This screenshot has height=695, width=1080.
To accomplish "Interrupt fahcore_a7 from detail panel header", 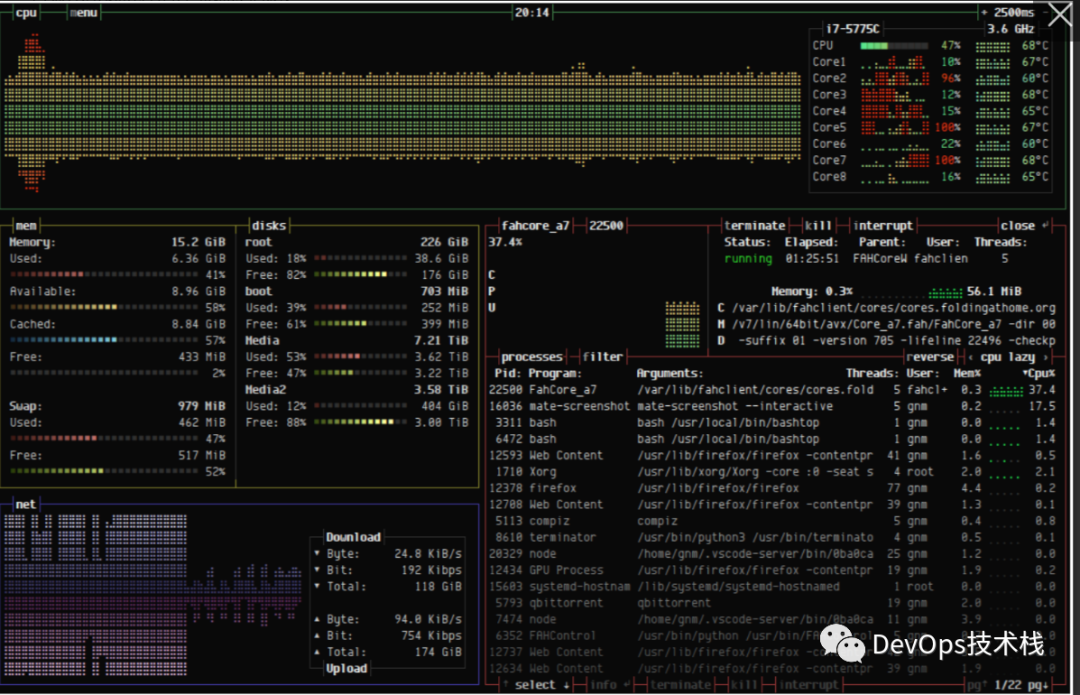I will tap(883, 225).
